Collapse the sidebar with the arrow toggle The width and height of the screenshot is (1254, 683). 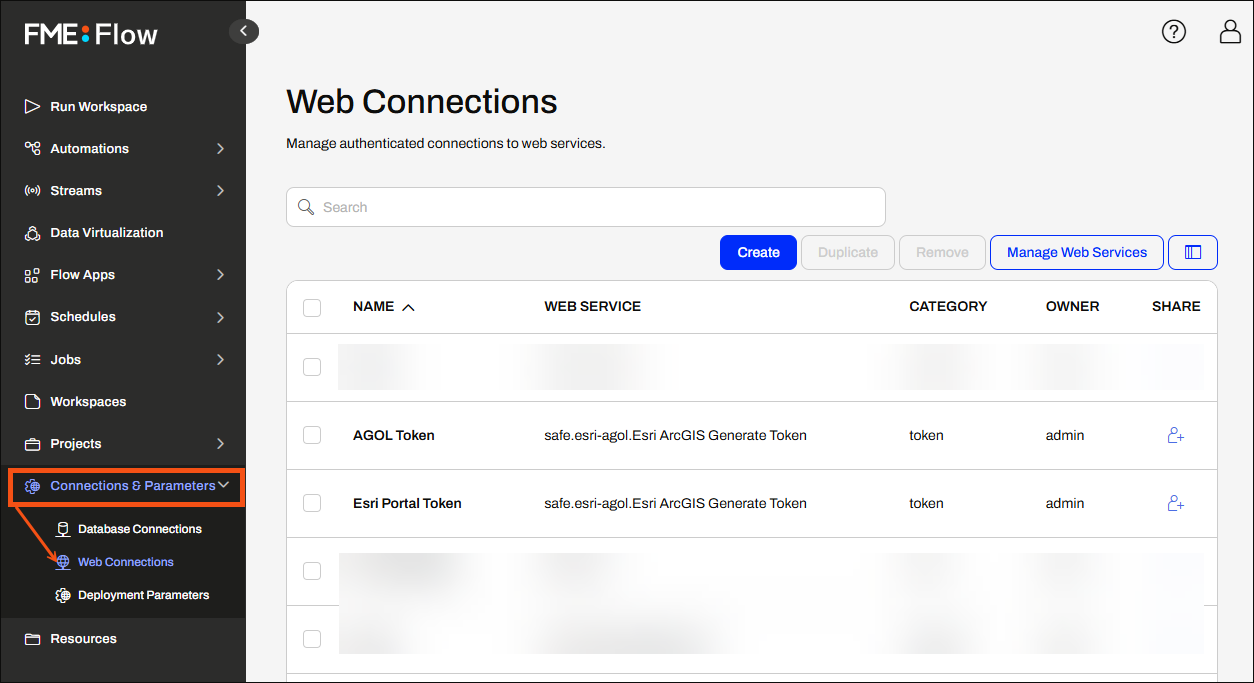click(244, 31)
